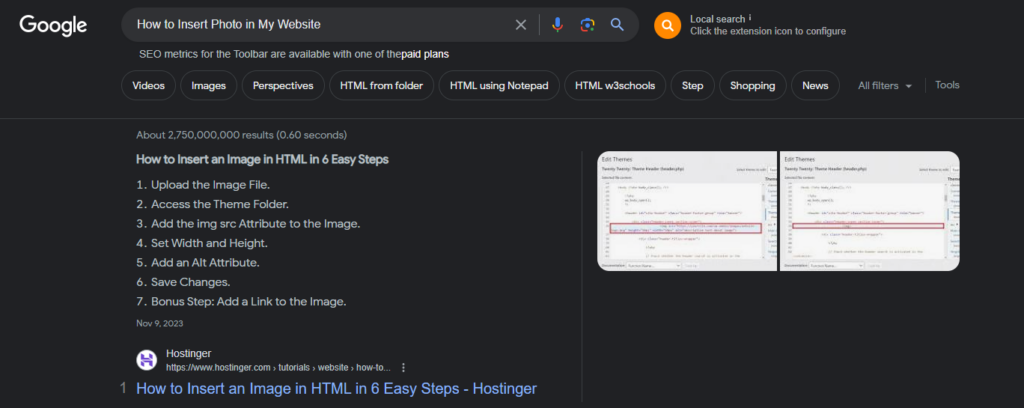
Task: Click 'Click the extension icon to configure' text
Action: point(768,31)
